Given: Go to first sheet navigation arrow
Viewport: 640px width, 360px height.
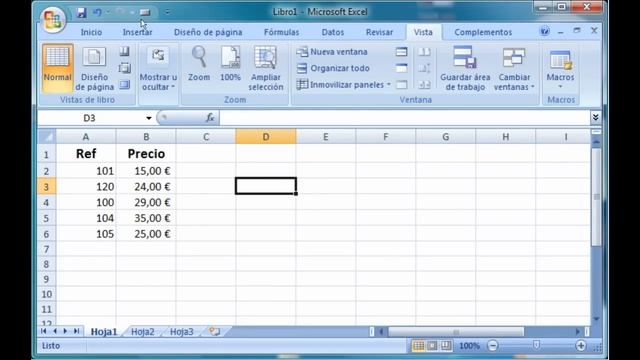Looking at the screenshot, I should click(x=44, y=331).
